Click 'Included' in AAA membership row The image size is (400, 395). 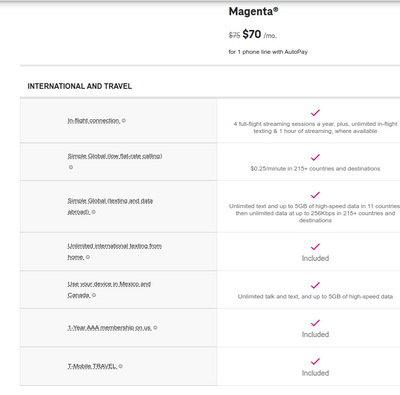(x=315, y=334)
